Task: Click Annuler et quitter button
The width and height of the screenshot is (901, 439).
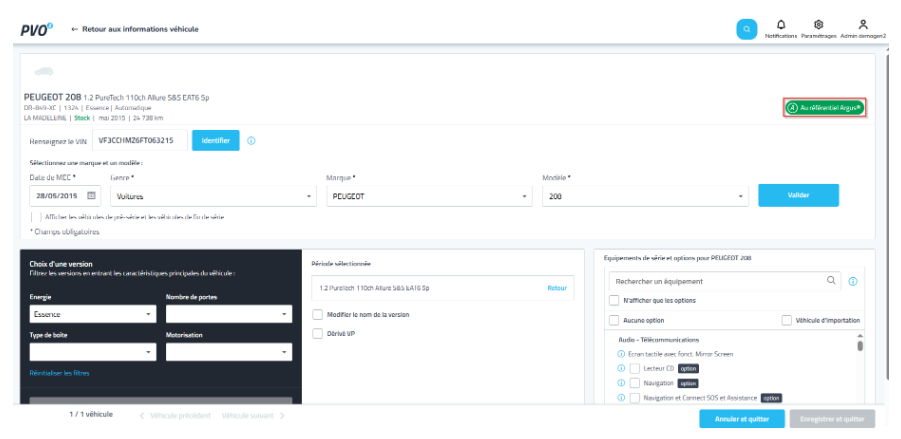Action: [x=742, y=419]
